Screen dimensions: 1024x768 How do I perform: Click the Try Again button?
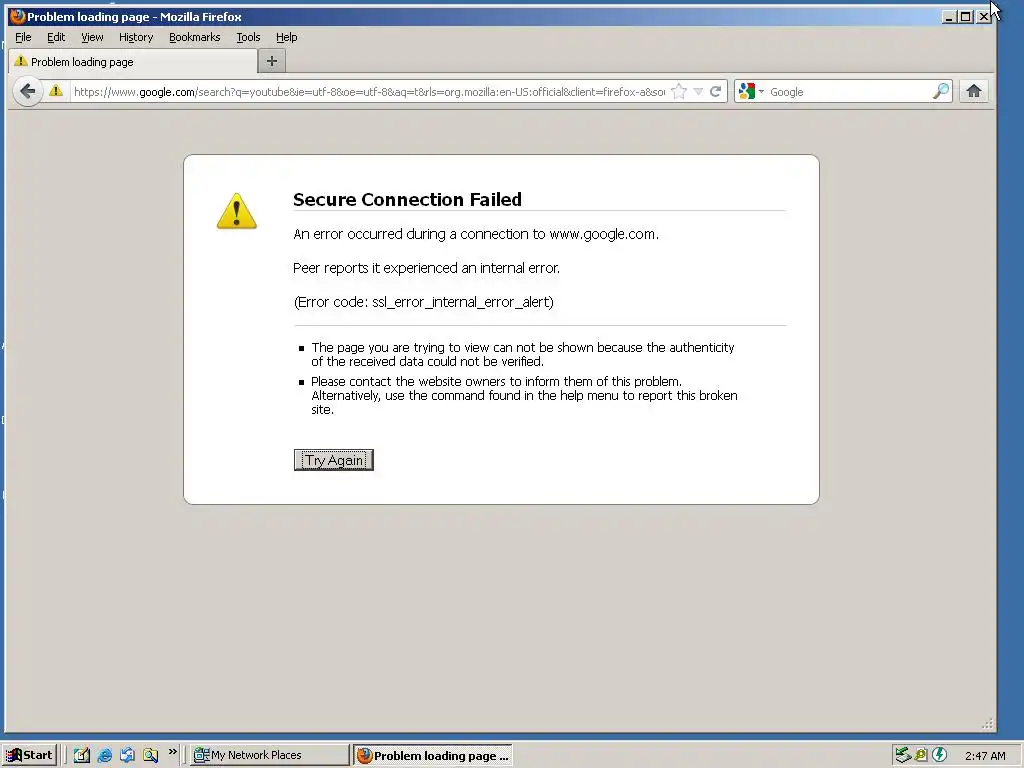pos(334,460)
